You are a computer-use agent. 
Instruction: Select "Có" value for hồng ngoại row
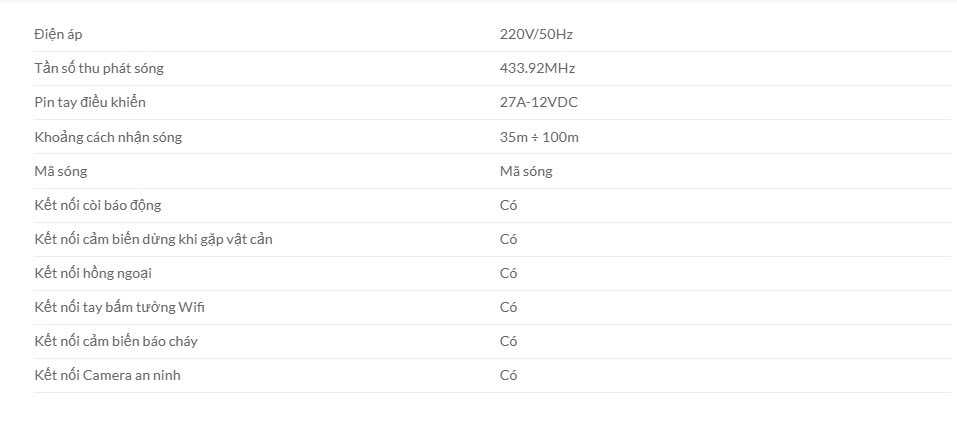coord(508,273)
